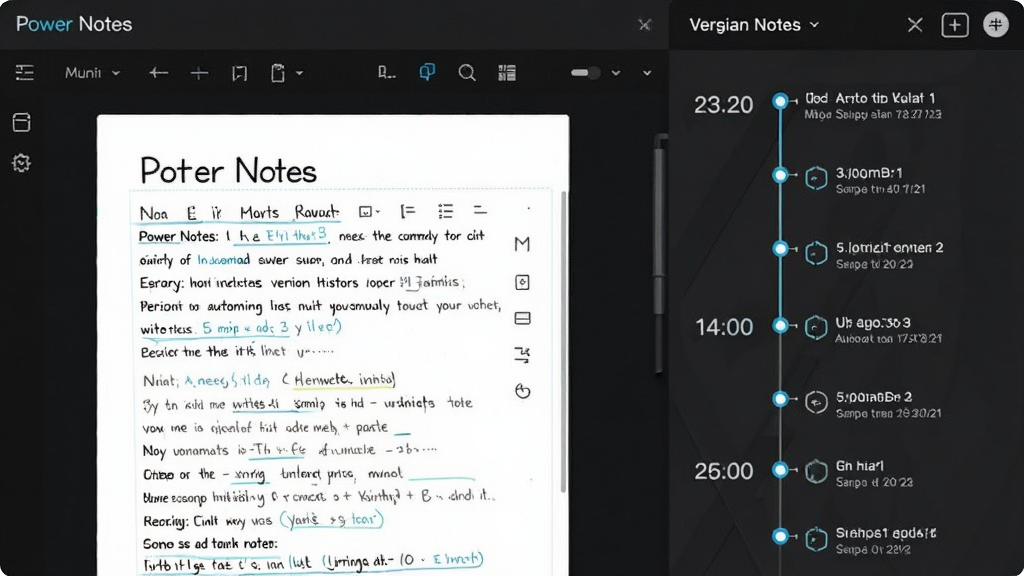Select timeline marker for 3.jo0mB:1
Viewport: 1024px width, 576px height.
780,175
